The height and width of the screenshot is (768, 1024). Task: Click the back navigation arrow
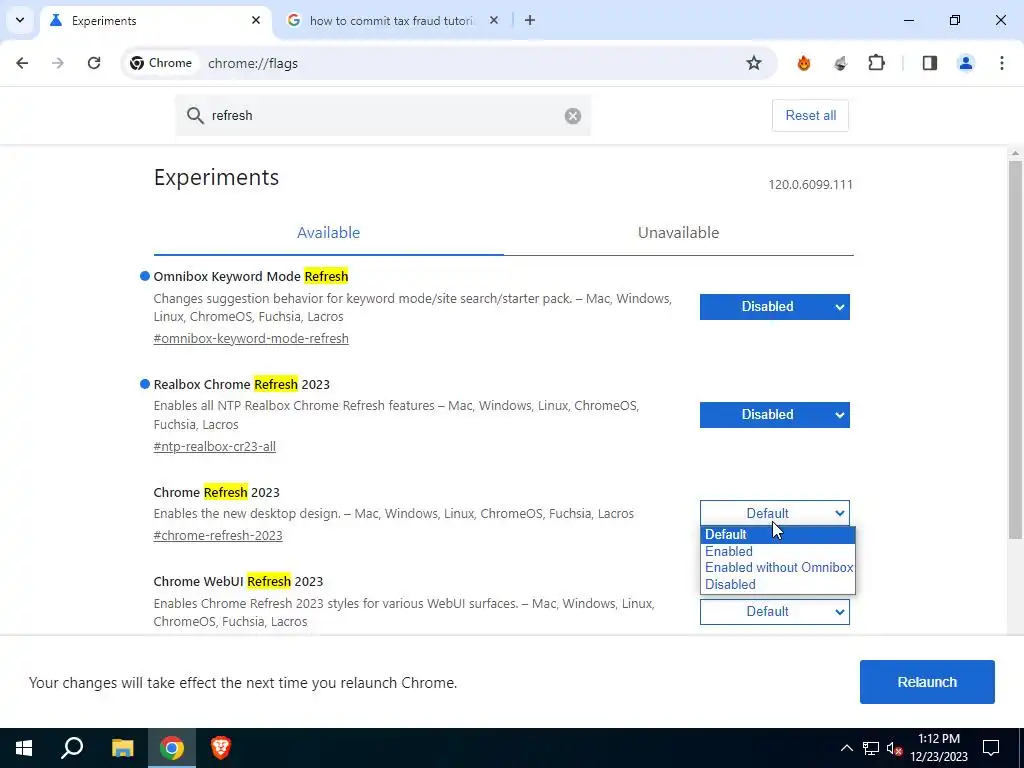coord(22,63)
